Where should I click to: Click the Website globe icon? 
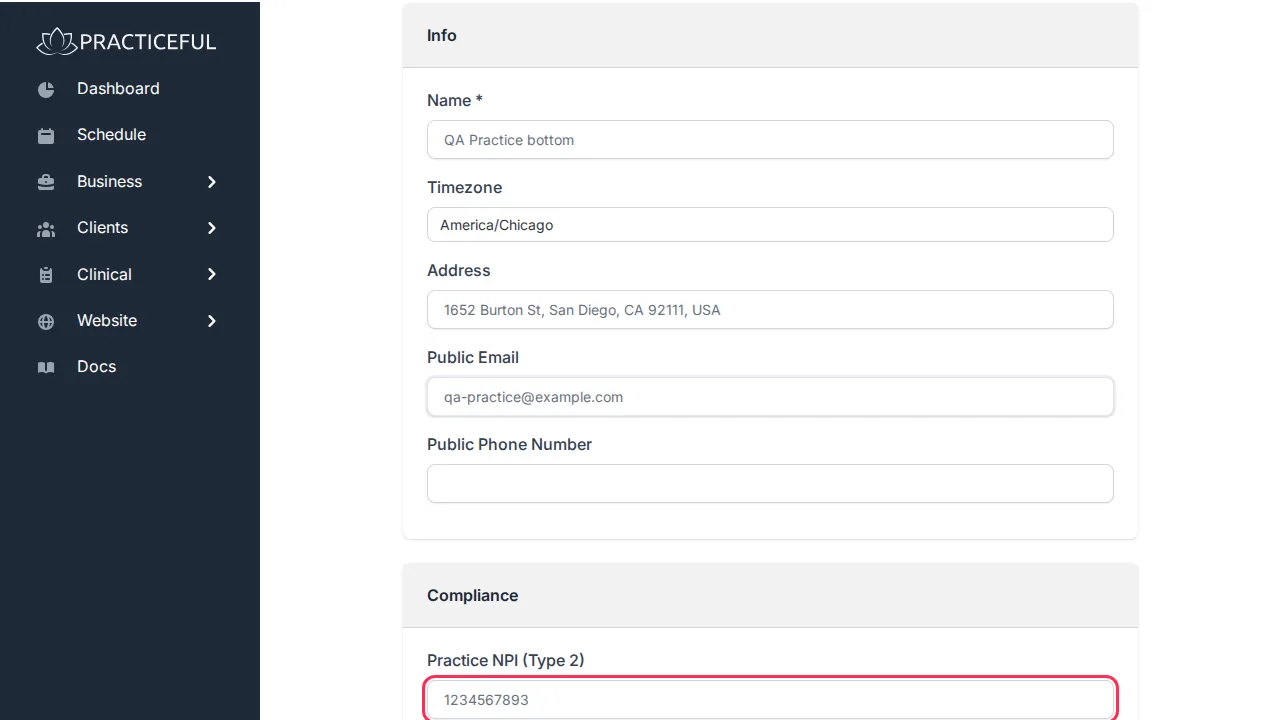pos(46,321)
